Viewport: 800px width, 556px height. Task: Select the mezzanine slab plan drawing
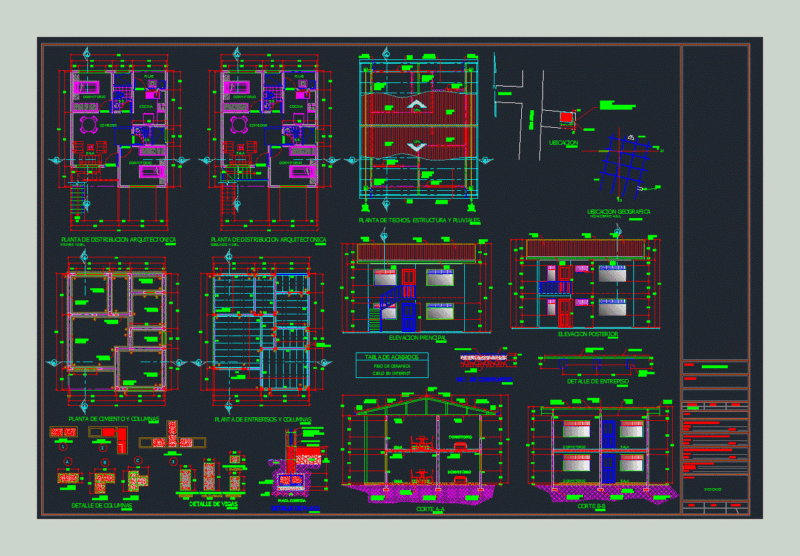tap(261, 332)
